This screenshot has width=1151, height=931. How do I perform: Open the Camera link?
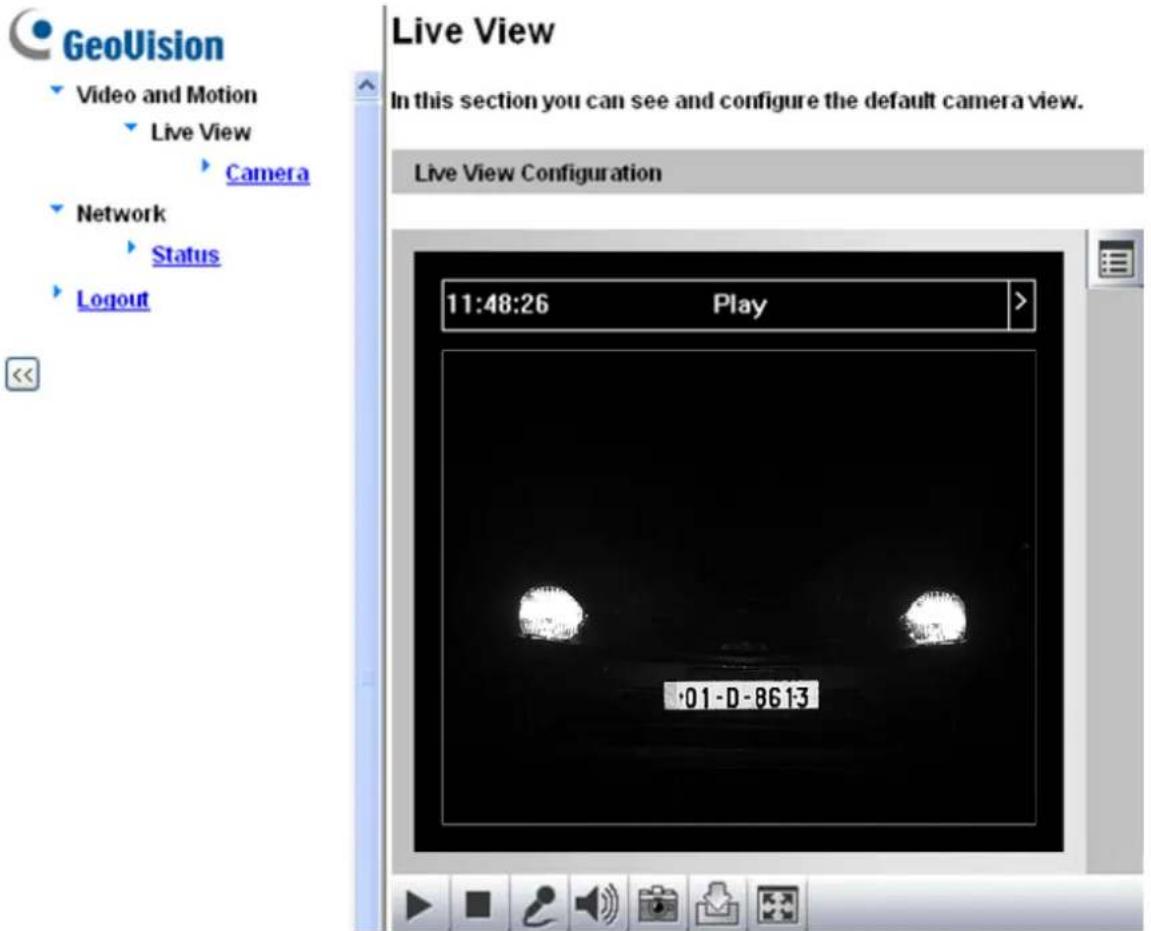267,173
